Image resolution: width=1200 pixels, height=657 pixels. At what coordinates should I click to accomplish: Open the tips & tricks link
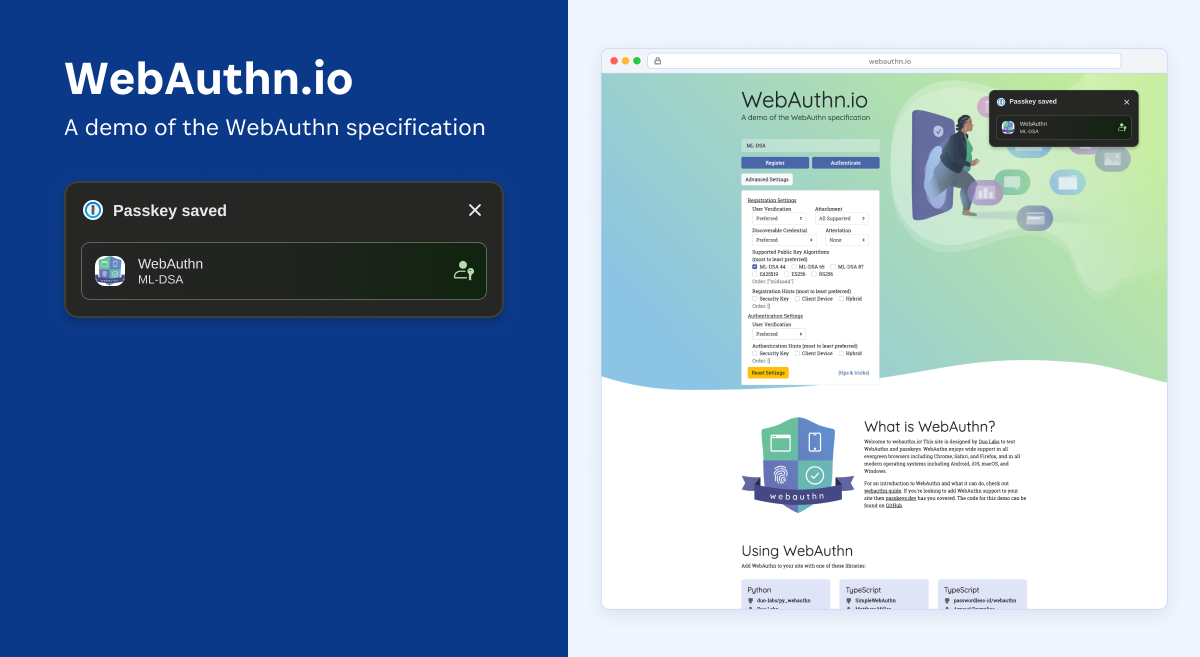854,373
